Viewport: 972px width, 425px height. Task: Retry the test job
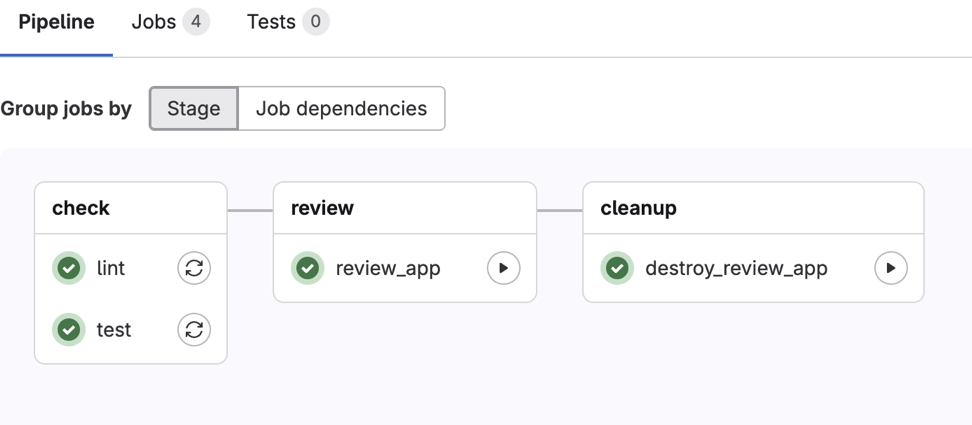(x=194, y=330)
